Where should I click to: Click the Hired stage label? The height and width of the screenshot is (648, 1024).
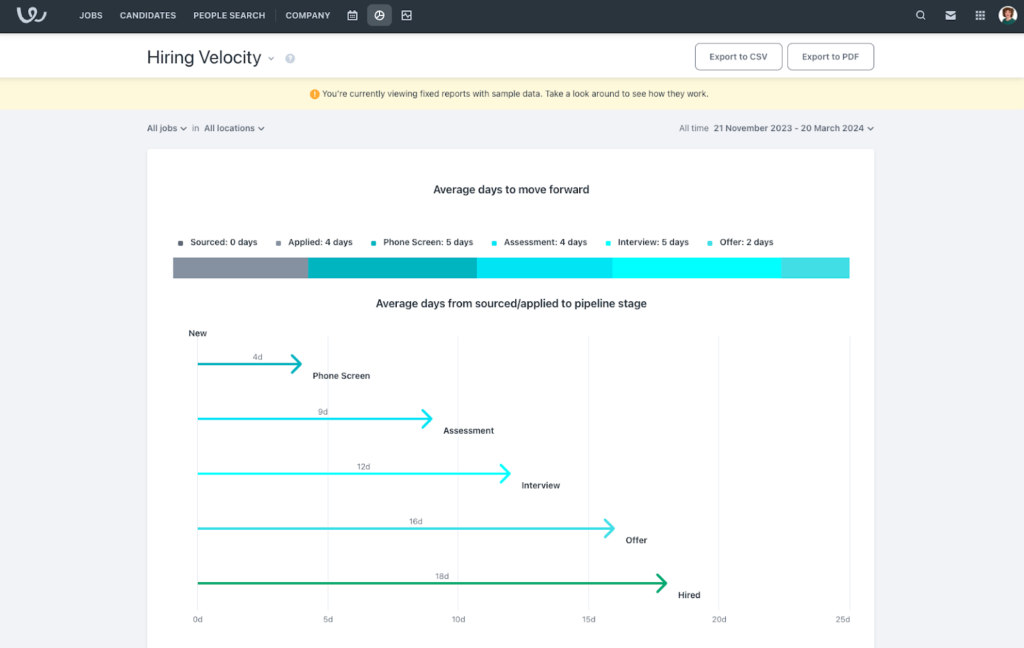pos(689,595)
